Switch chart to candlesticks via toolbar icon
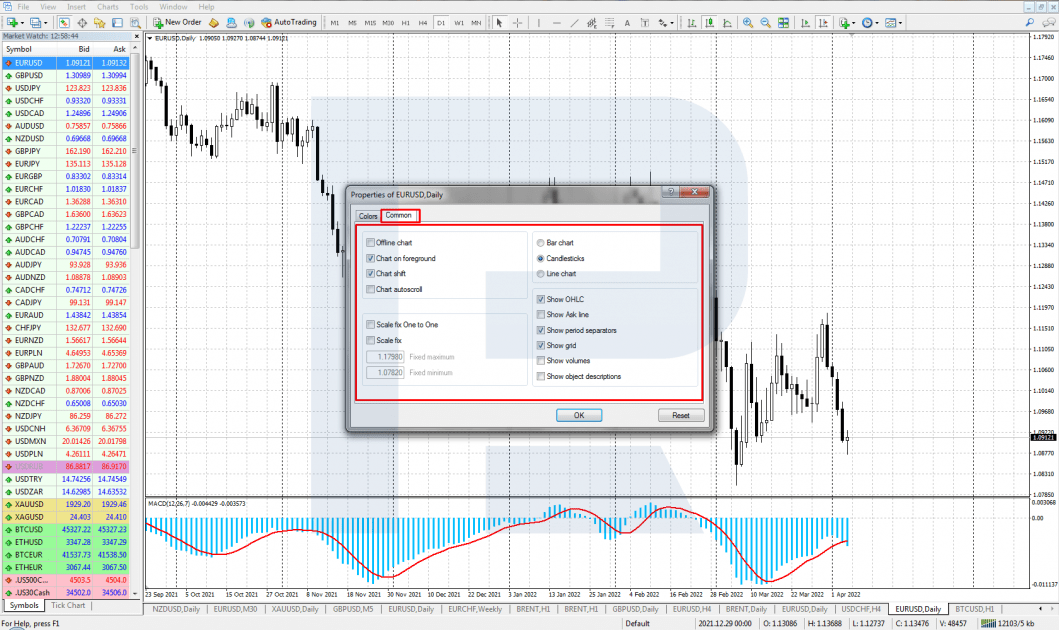Image resolution: width=1059 pixels, height=630 pixels. (709, 22)
